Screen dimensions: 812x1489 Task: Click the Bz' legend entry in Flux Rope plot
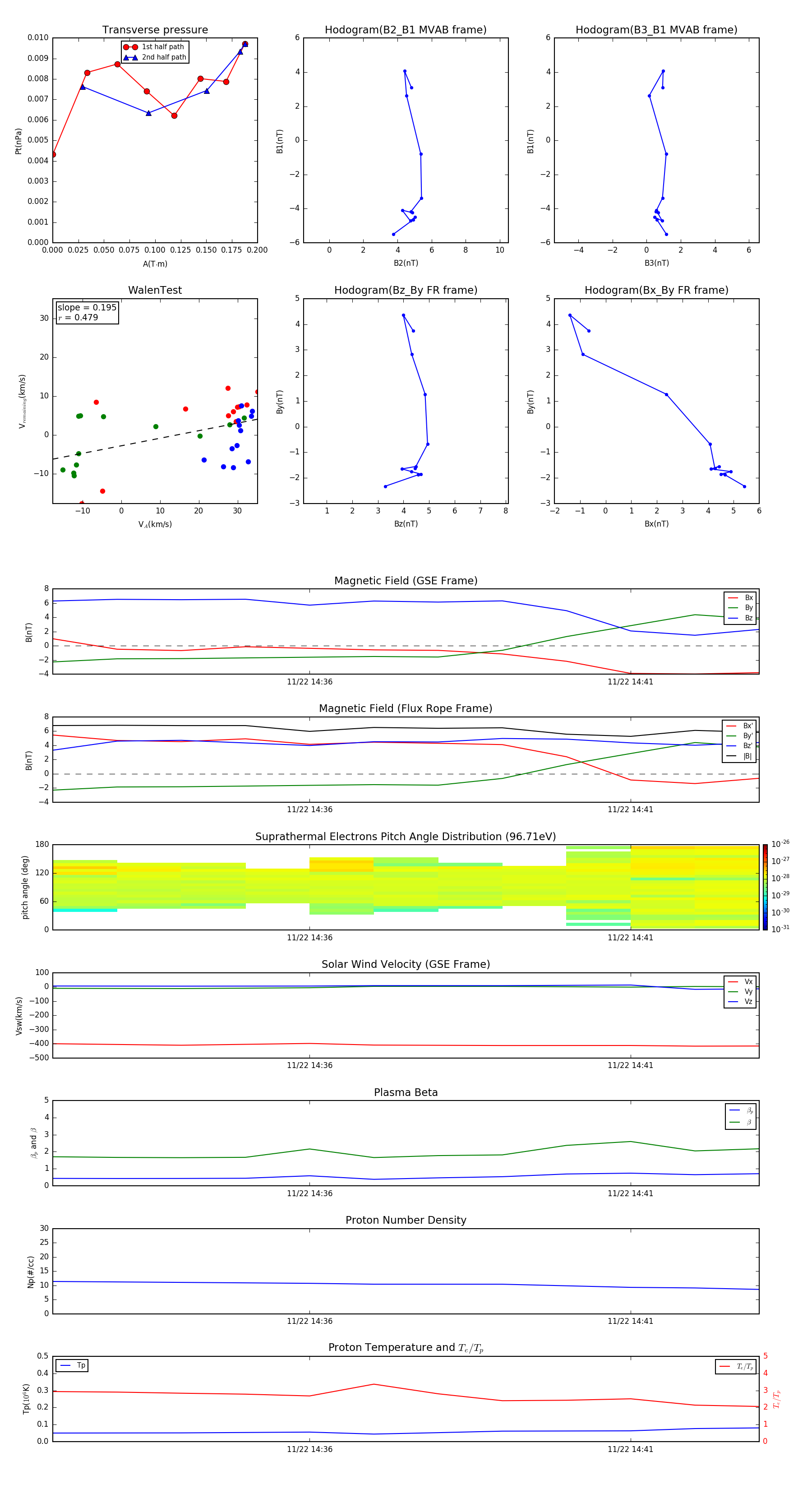(x=739, y=746)
